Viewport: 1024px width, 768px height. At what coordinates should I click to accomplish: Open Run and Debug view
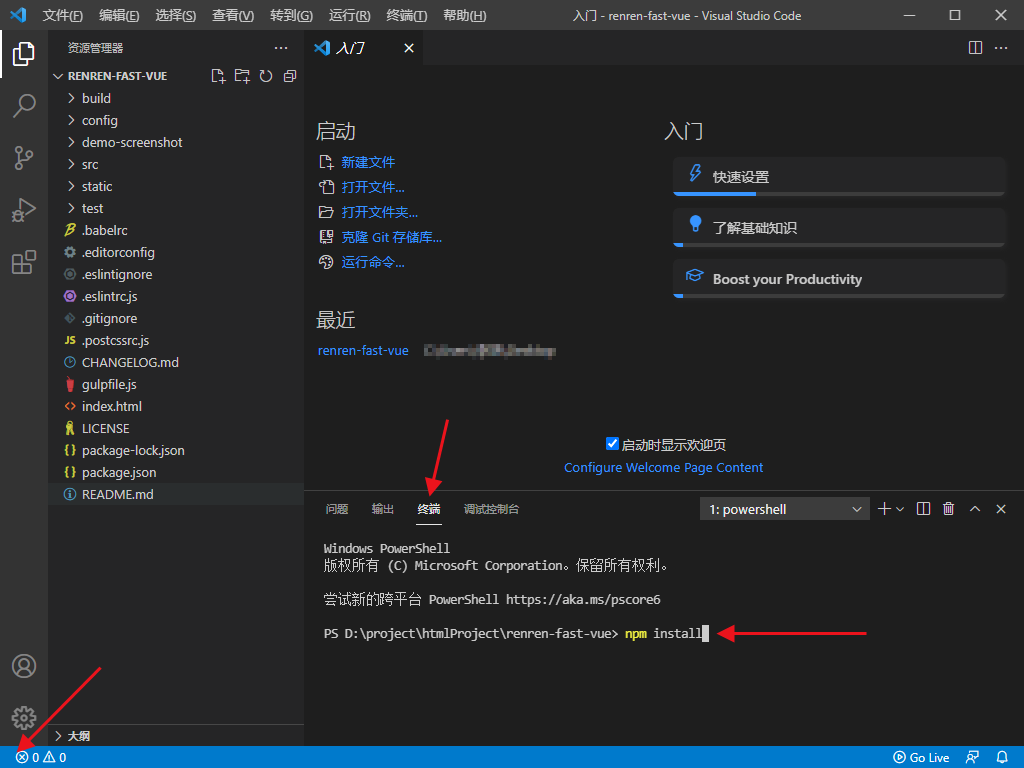pyautogui.click(x=24, y=210)
